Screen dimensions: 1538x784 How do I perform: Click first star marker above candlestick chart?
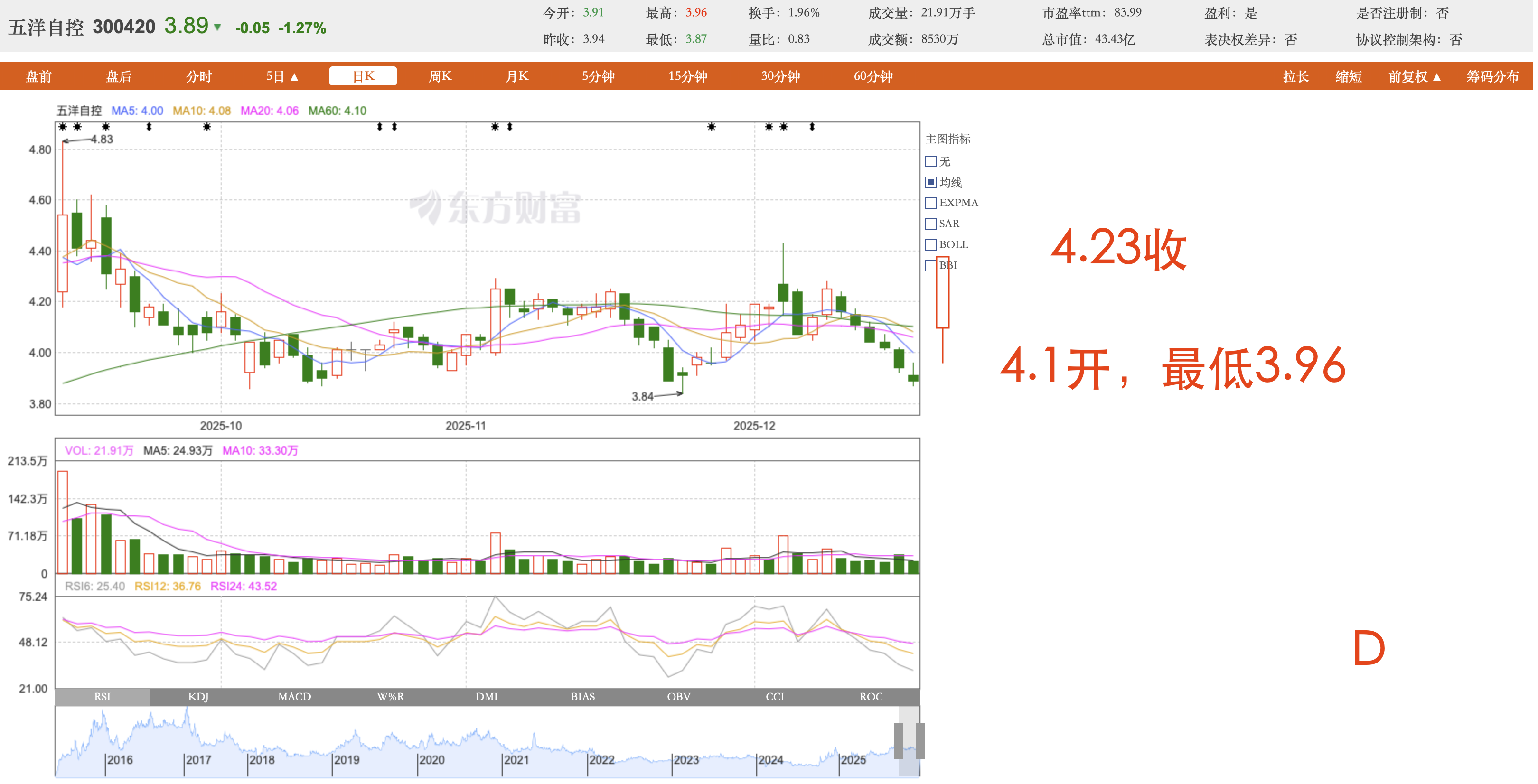63,127
